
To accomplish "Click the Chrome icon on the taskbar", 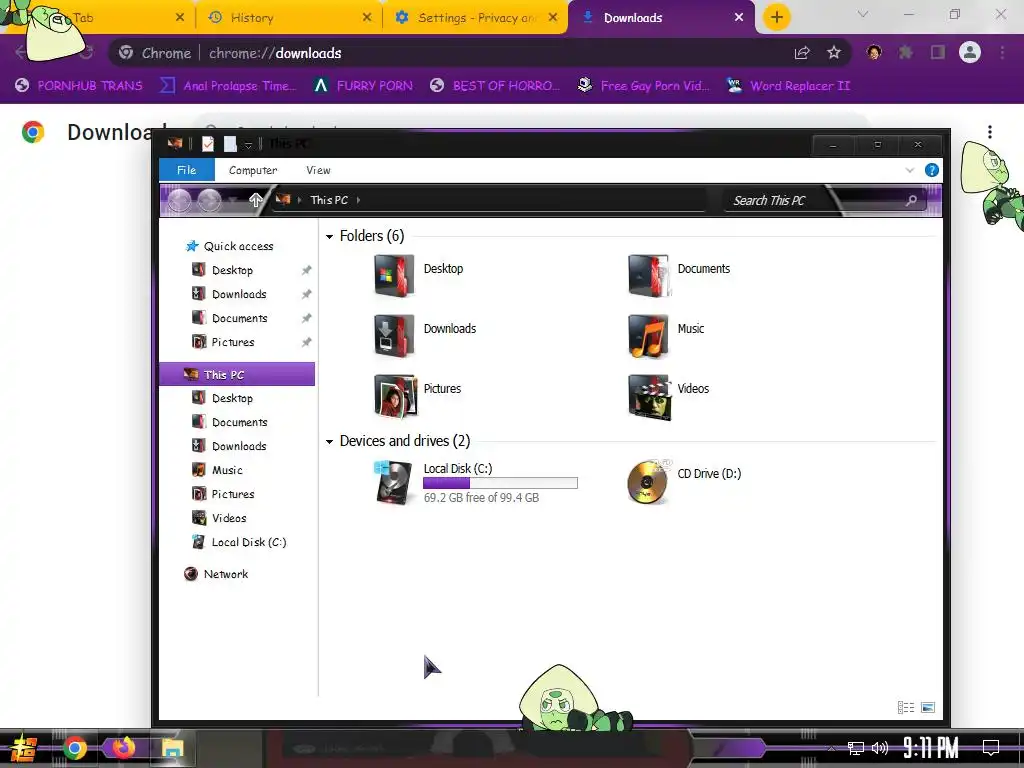I will tap(75, 748).
